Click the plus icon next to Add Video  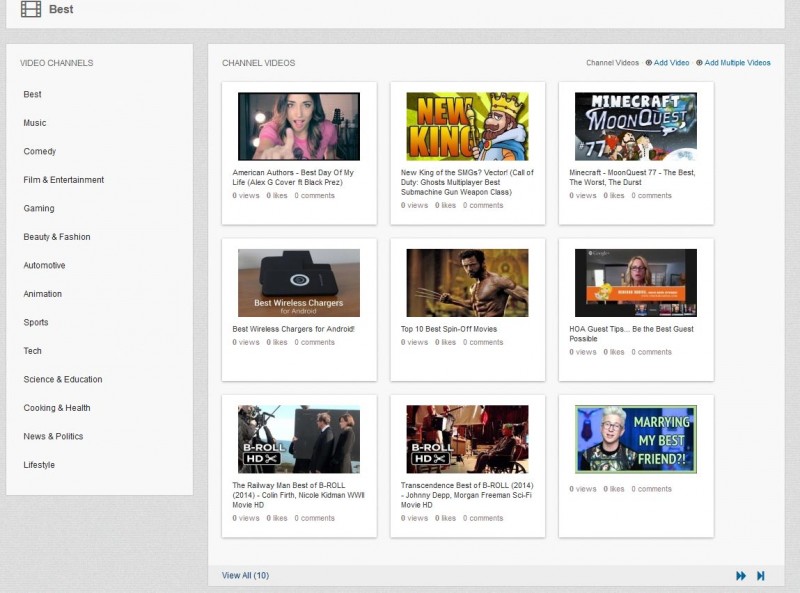point(648,63)
